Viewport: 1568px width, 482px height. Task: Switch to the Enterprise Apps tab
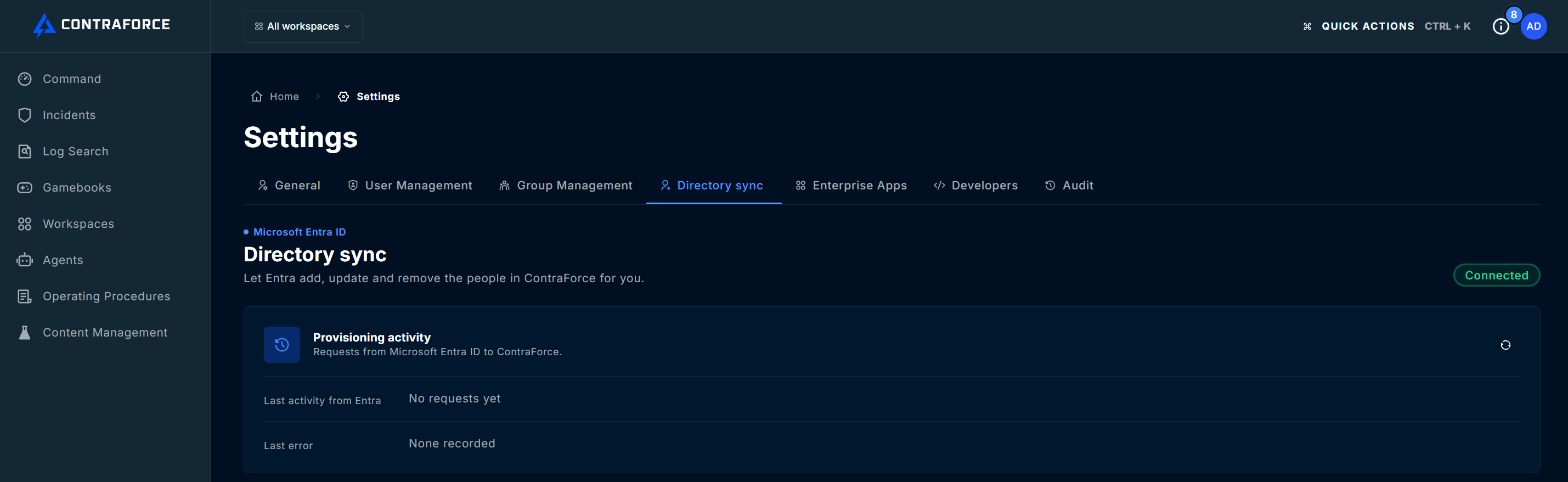(851, 185)
